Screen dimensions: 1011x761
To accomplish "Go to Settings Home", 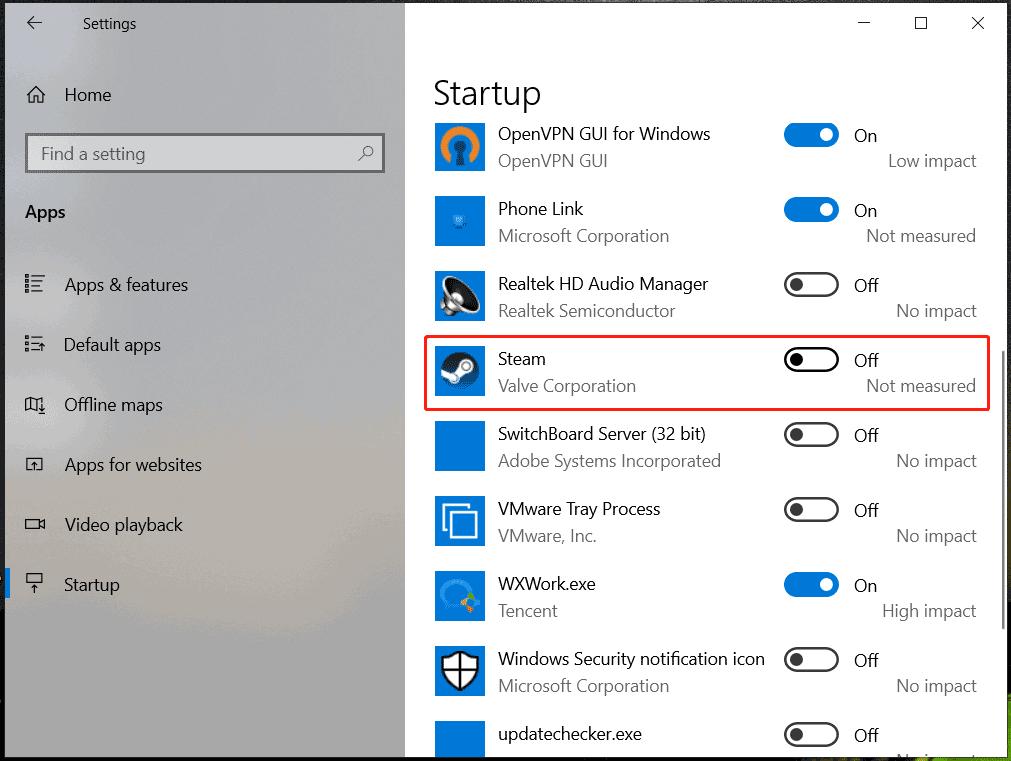I will pyautogui.click(x=87, y=95).
